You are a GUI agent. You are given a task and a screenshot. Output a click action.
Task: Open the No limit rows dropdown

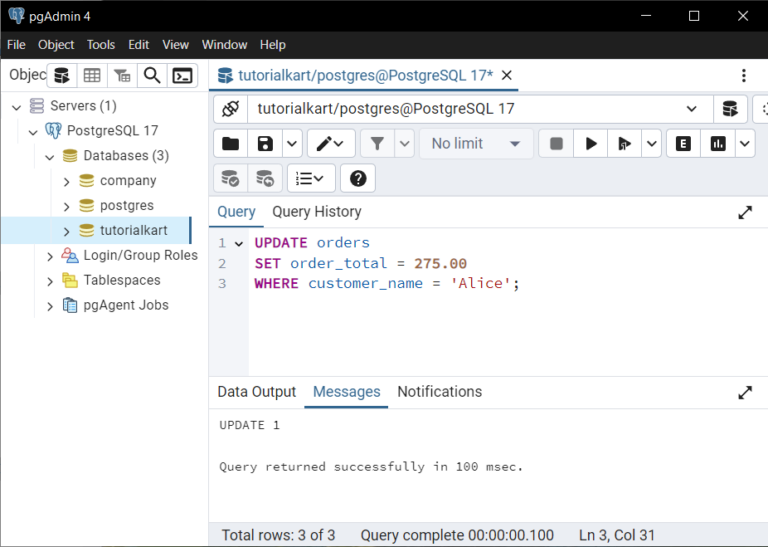click(475, 144)
